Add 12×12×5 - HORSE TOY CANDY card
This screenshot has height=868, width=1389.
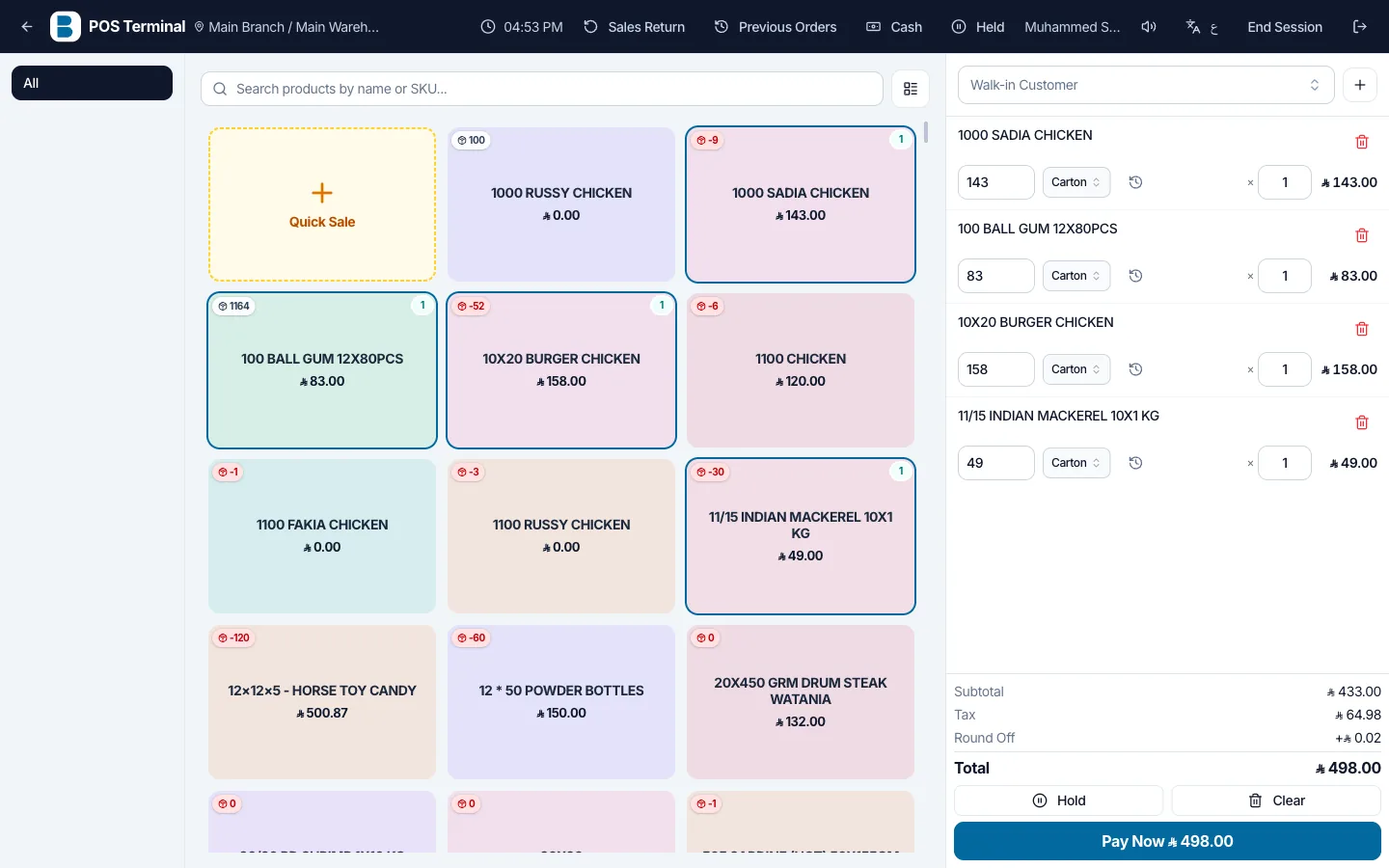coord(322,702)
